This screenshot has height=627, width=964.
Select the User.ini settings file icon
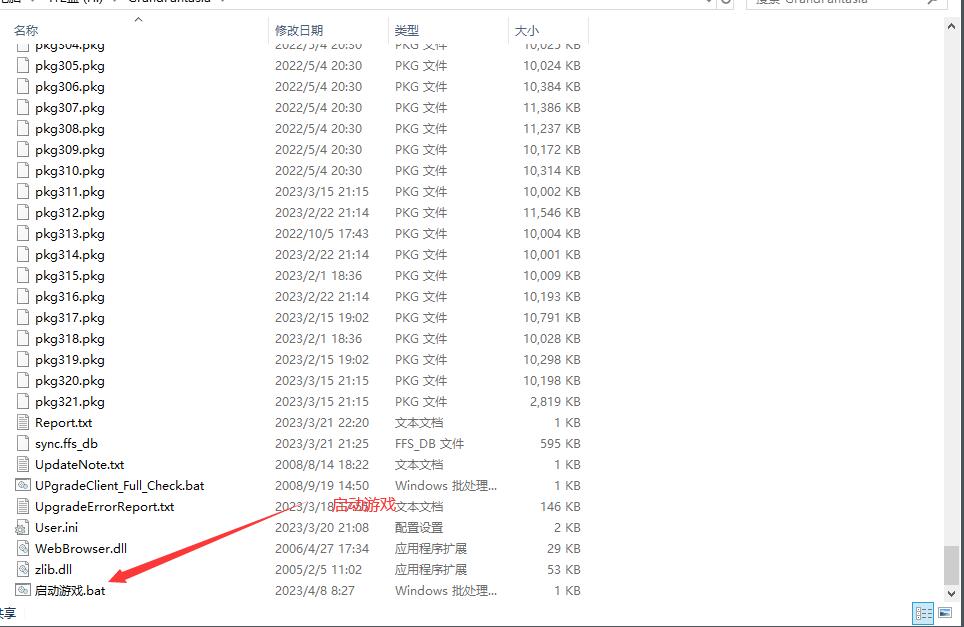point(24,527)
